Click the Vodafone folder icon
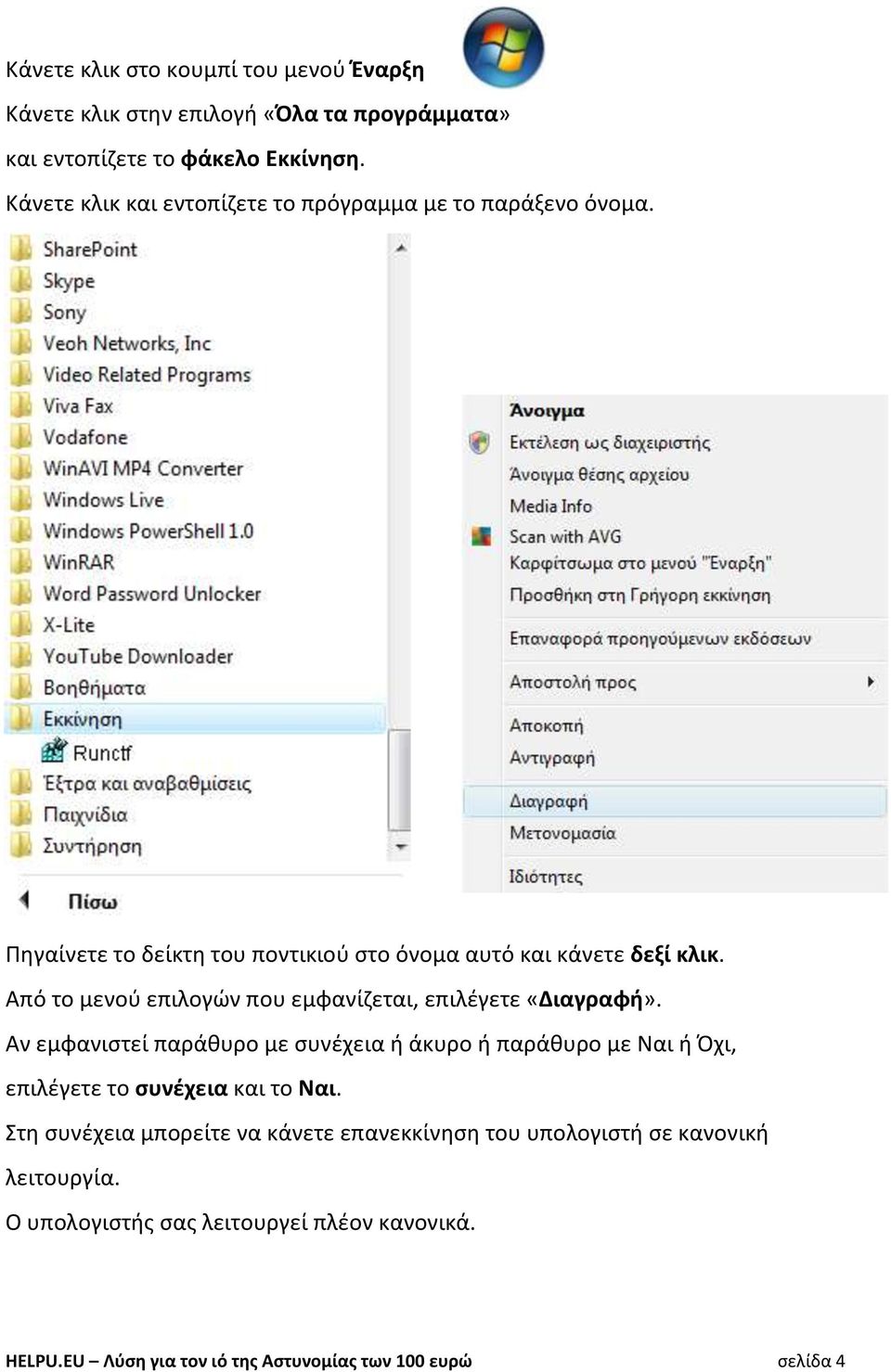The width and height of the screenshot is (891, 1372). click(x=20, y=437)
